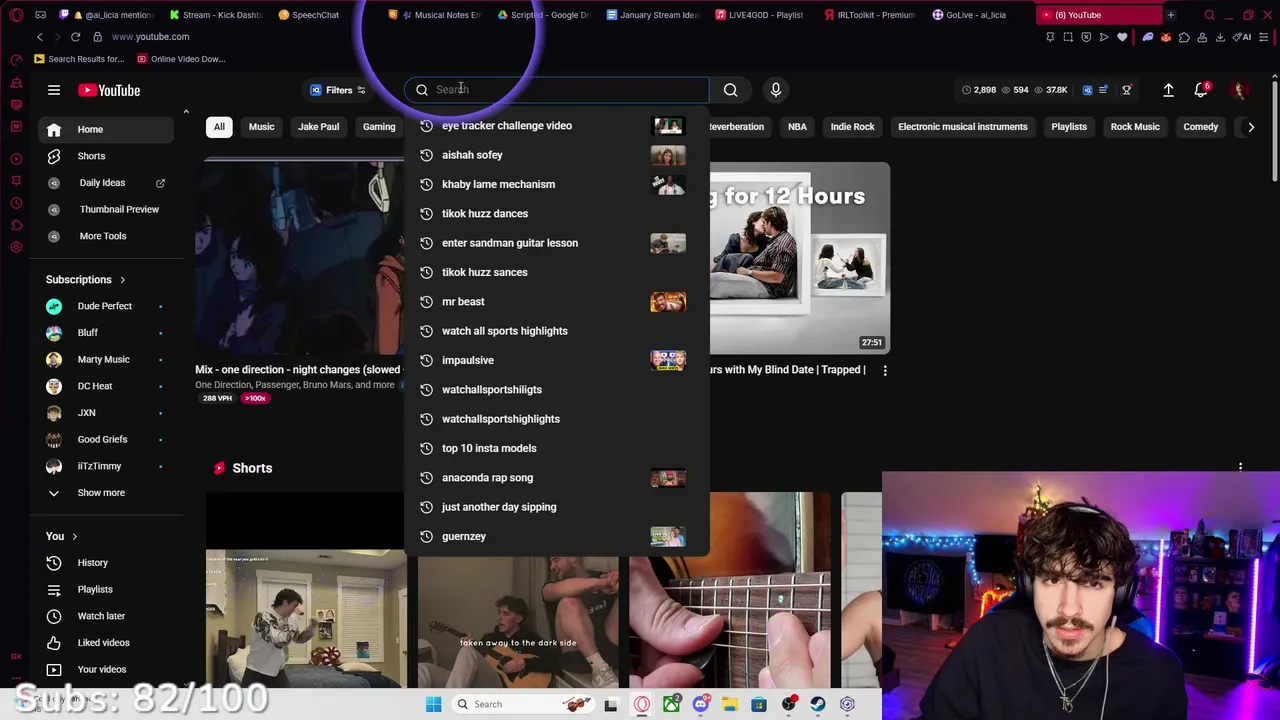Screen dimensions: 1280x720
Task: Open Shorts in the sidebar
Action: 104,156
